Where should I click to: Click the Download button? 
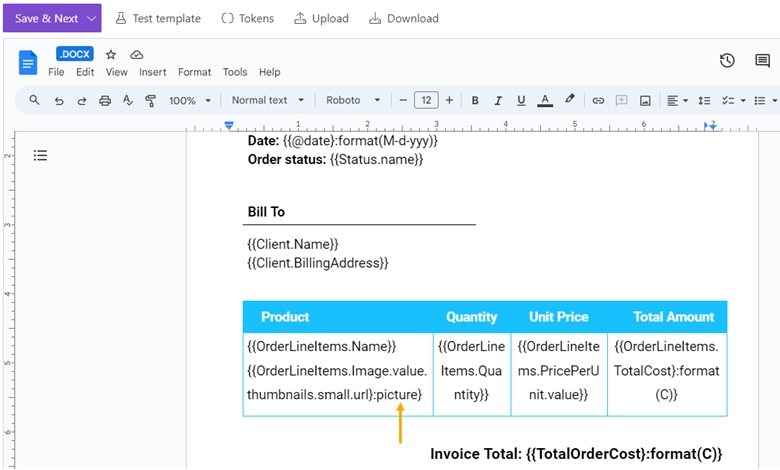tap(403, 19)
